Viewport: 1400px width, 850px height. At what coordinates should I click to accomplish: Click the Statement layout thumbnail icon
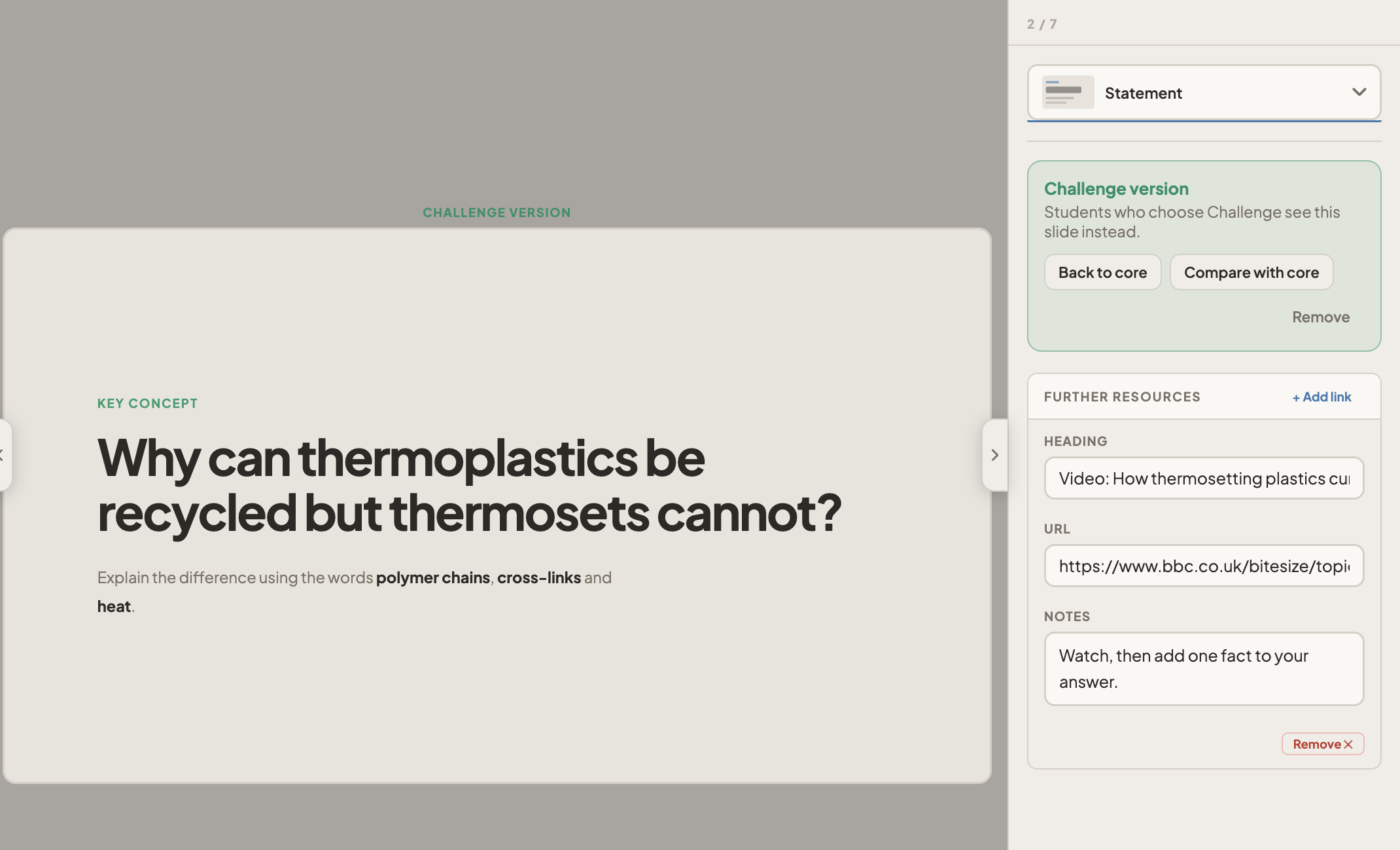1068,92
